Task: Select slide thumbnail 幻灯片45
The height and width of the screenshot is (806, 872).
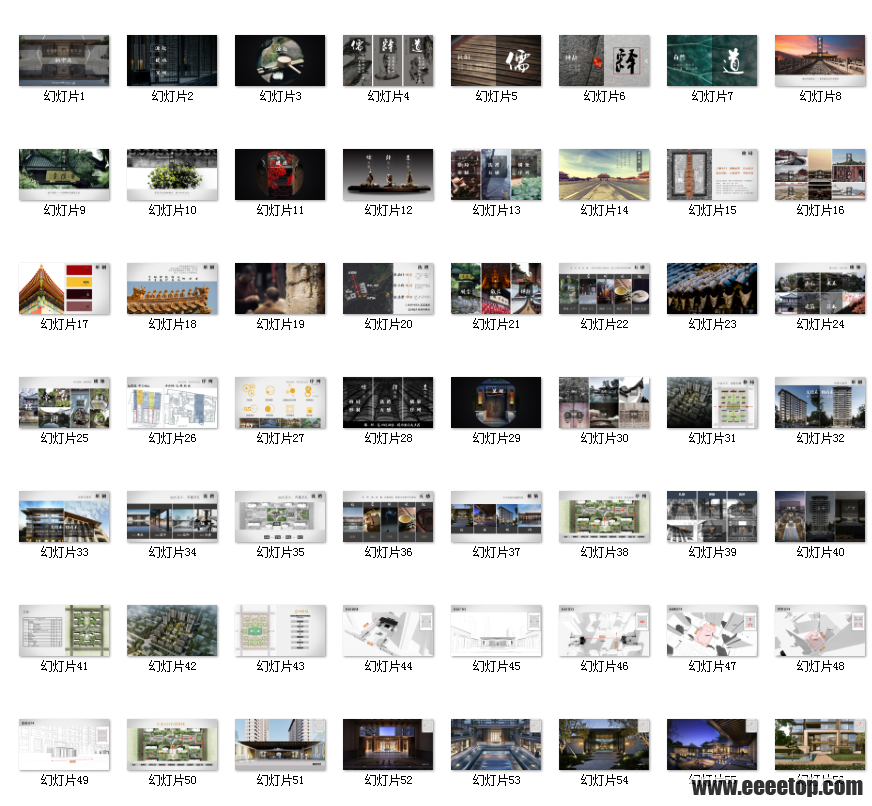Action: tap(496, 631)
